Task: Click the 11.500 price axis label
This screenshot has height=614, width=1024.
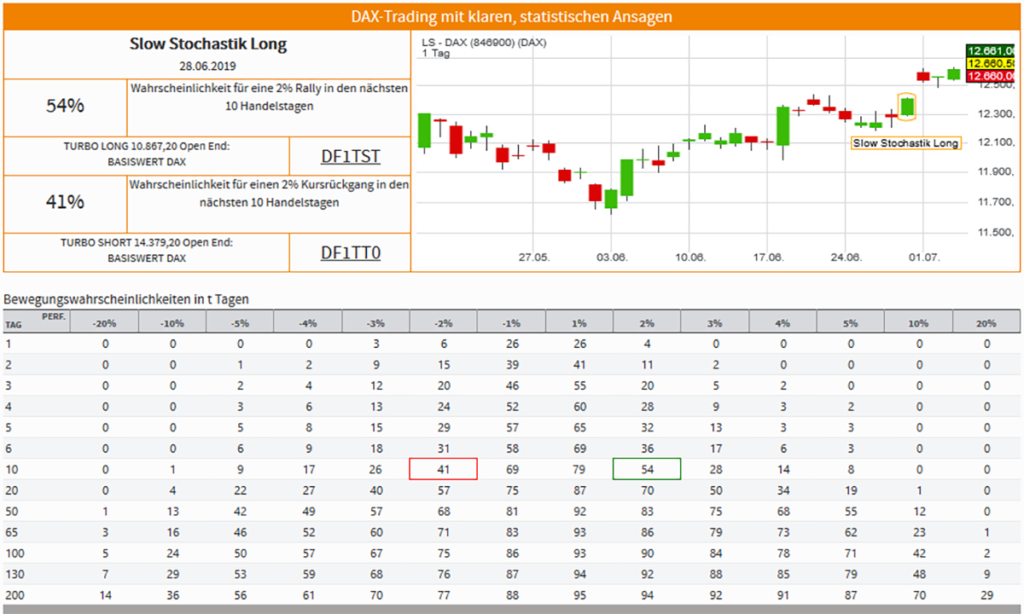Action: (996, 233)
